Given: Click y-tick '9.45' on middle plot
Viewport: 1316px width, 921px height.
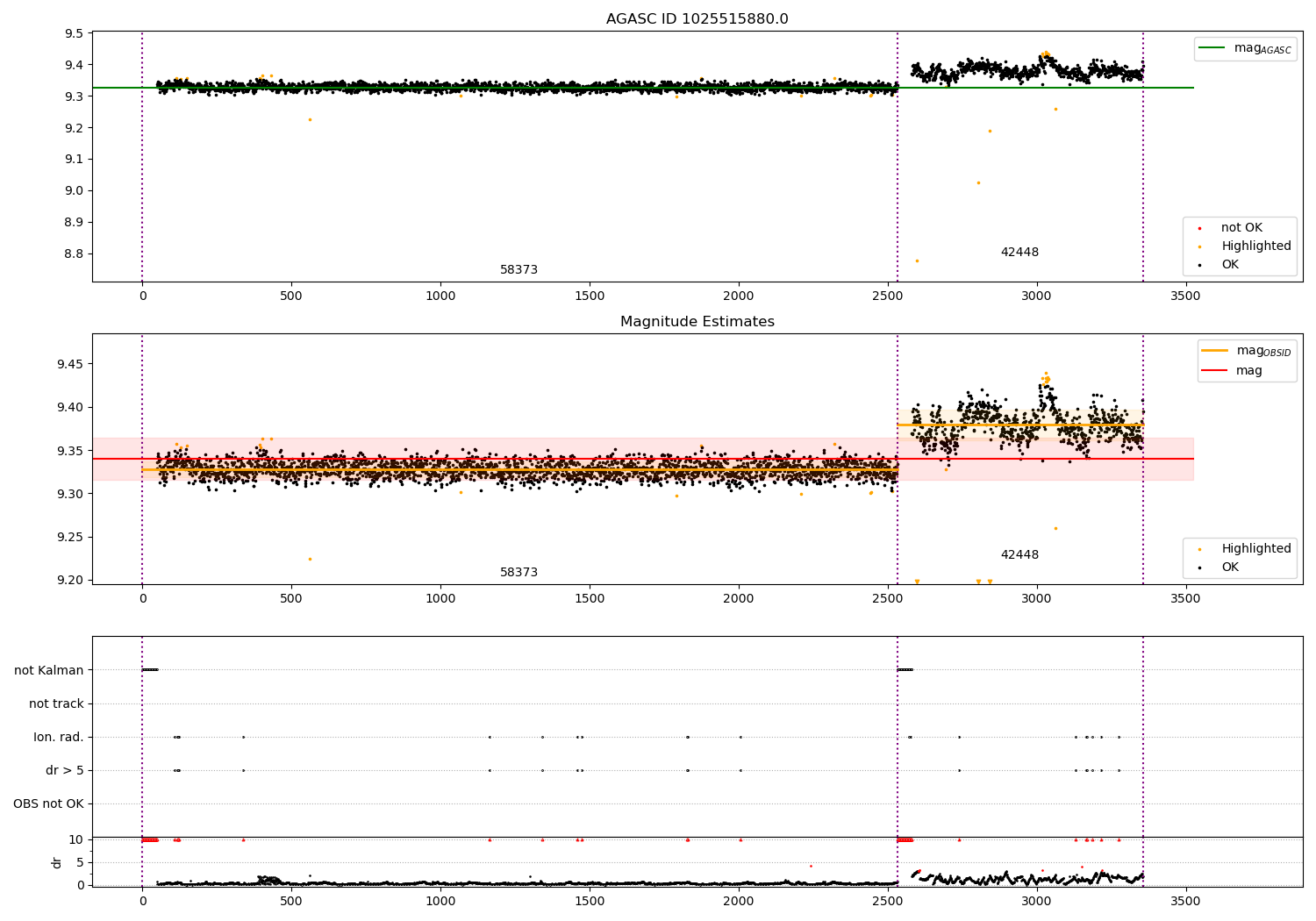Looking at the screenshot, I should 70,364.
